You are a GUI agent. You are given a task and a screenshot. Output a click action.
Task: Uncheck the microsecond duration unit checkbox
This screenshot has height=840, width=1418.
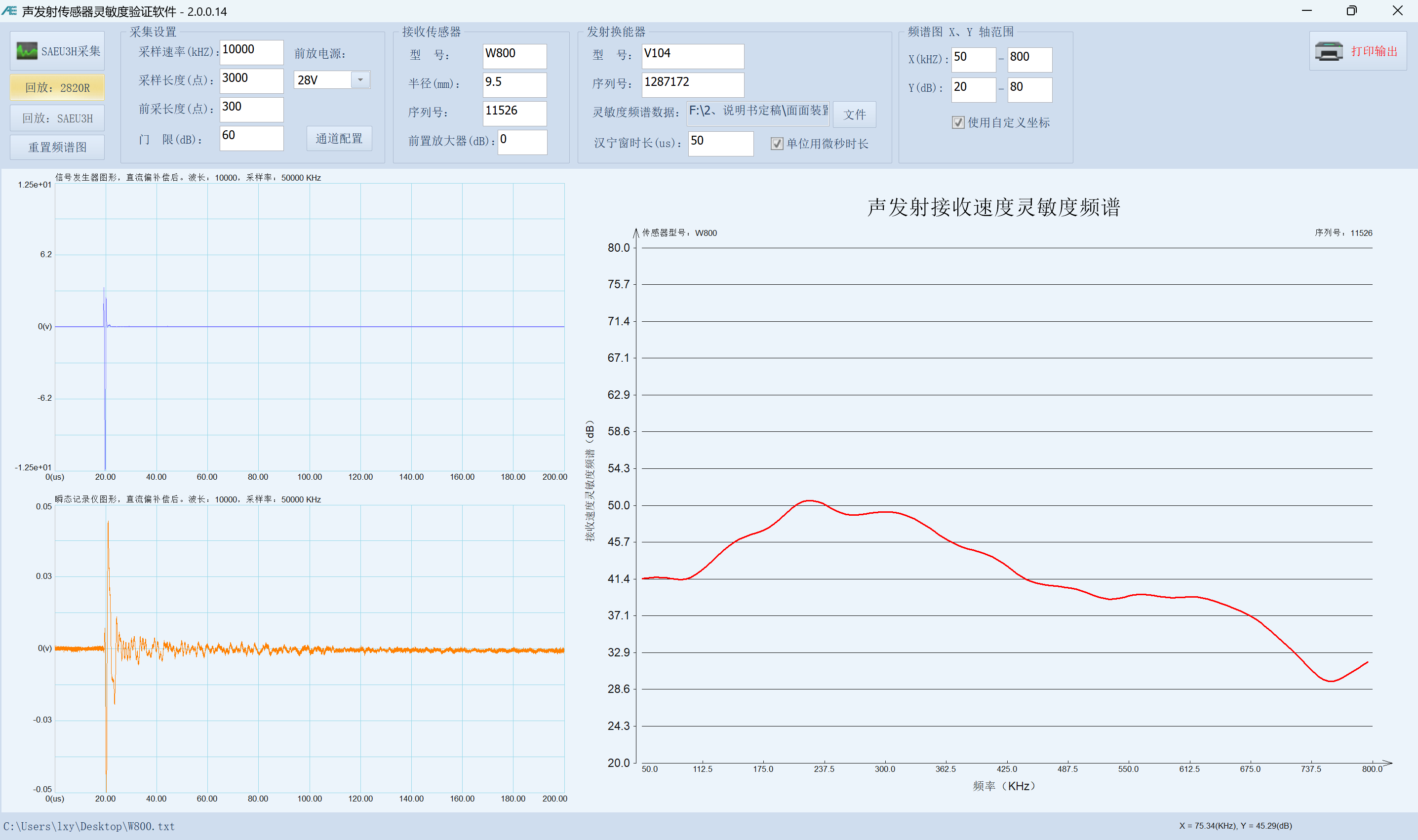pyautogui.click(x=776, y=144)
